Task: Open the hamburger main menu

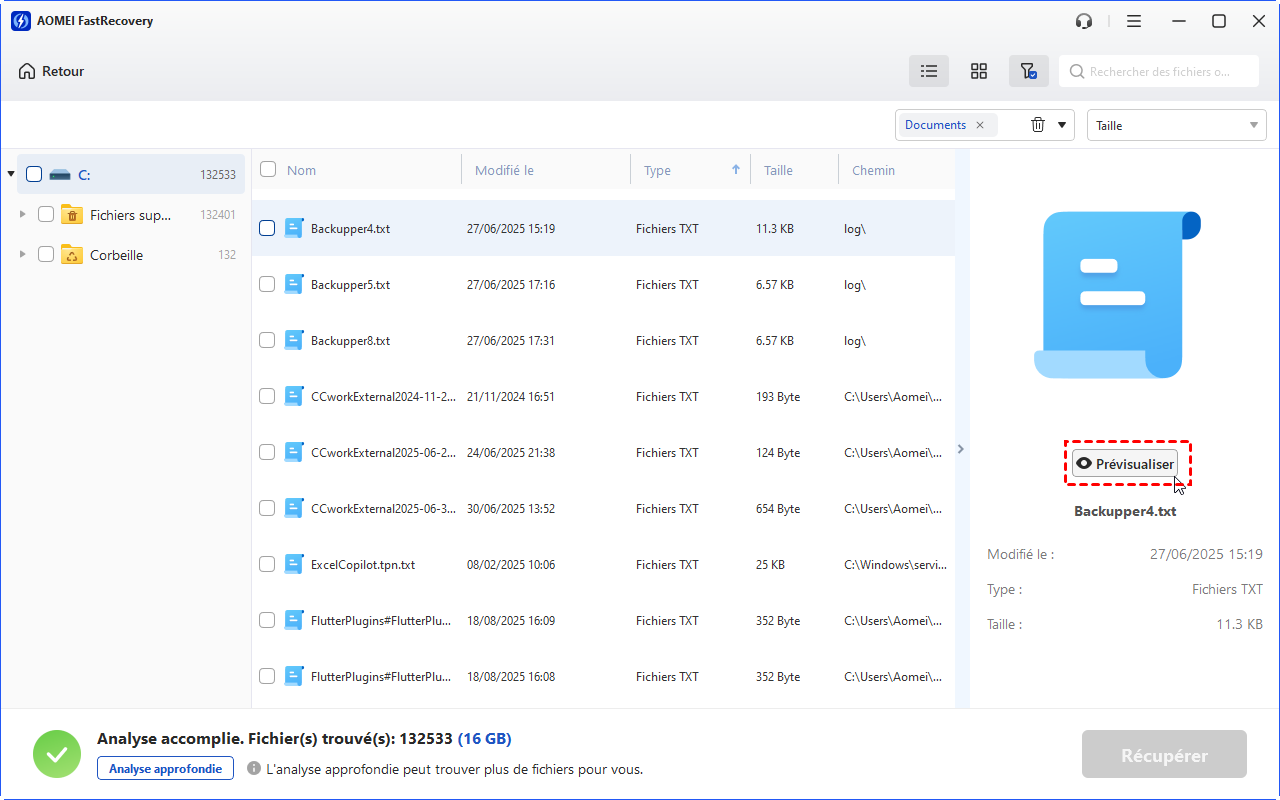Action: pyautogui.click(x=1134, y=21)
